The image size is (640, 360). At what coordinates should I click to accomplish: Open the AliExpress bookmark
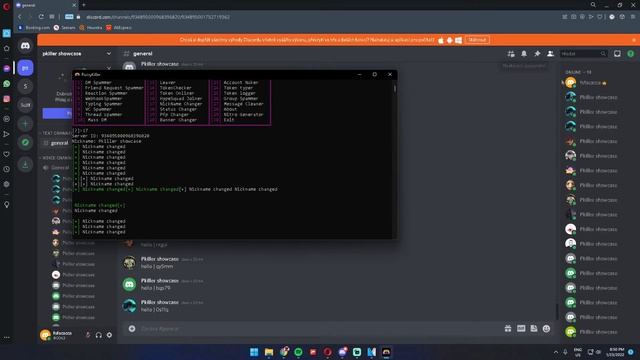pyautogui.click(x=119, y=28)
